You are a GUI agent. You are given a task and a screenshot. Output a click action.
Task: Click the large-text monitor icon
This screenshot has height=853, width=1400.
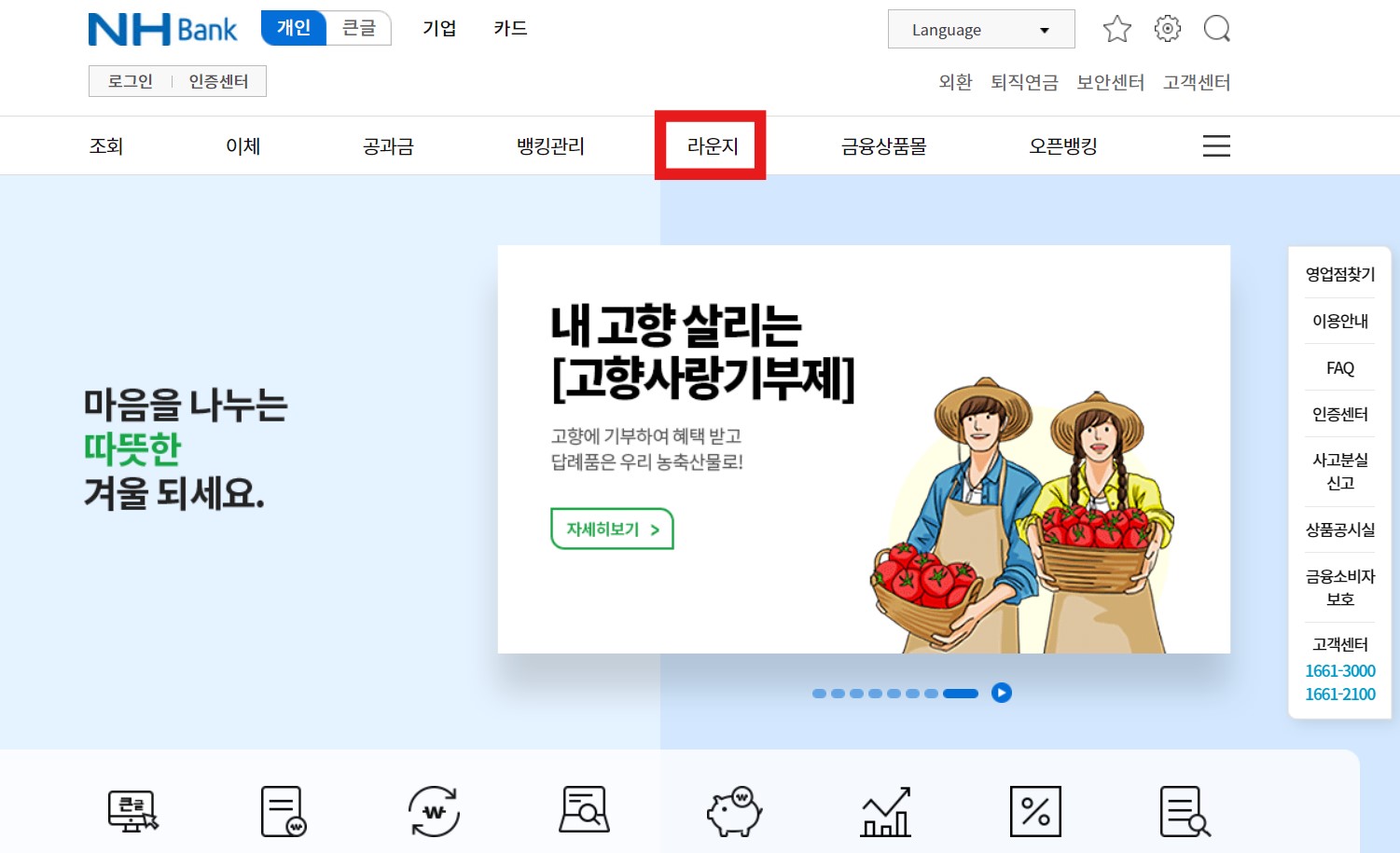coord(132,809)
